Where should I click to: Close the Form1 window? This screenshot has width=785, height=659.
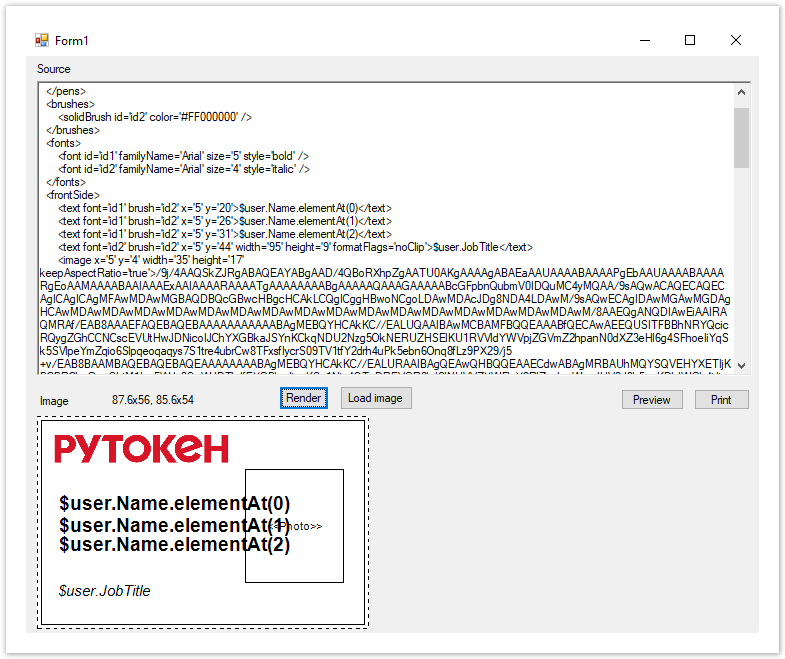pyautogui.click(x=735, y=40)
